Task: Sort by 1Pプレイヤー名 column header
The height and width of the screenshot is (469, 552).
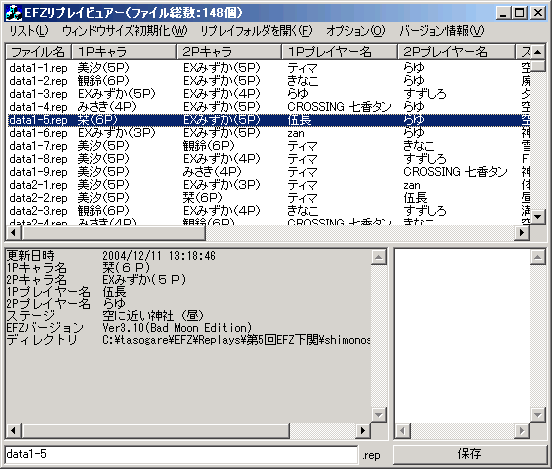Action: pyautogui.click(x=339, y=52)
